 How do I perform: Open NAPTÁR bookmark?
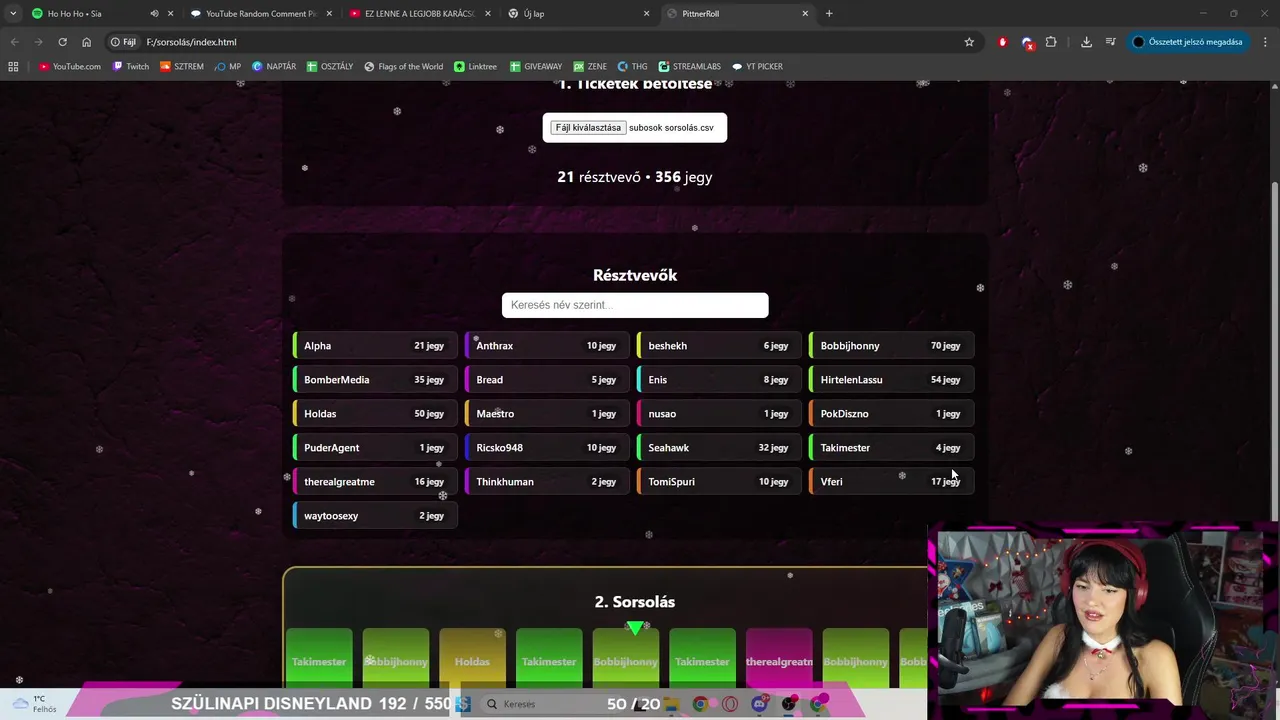pyautogui.click(x=274, y=66)
